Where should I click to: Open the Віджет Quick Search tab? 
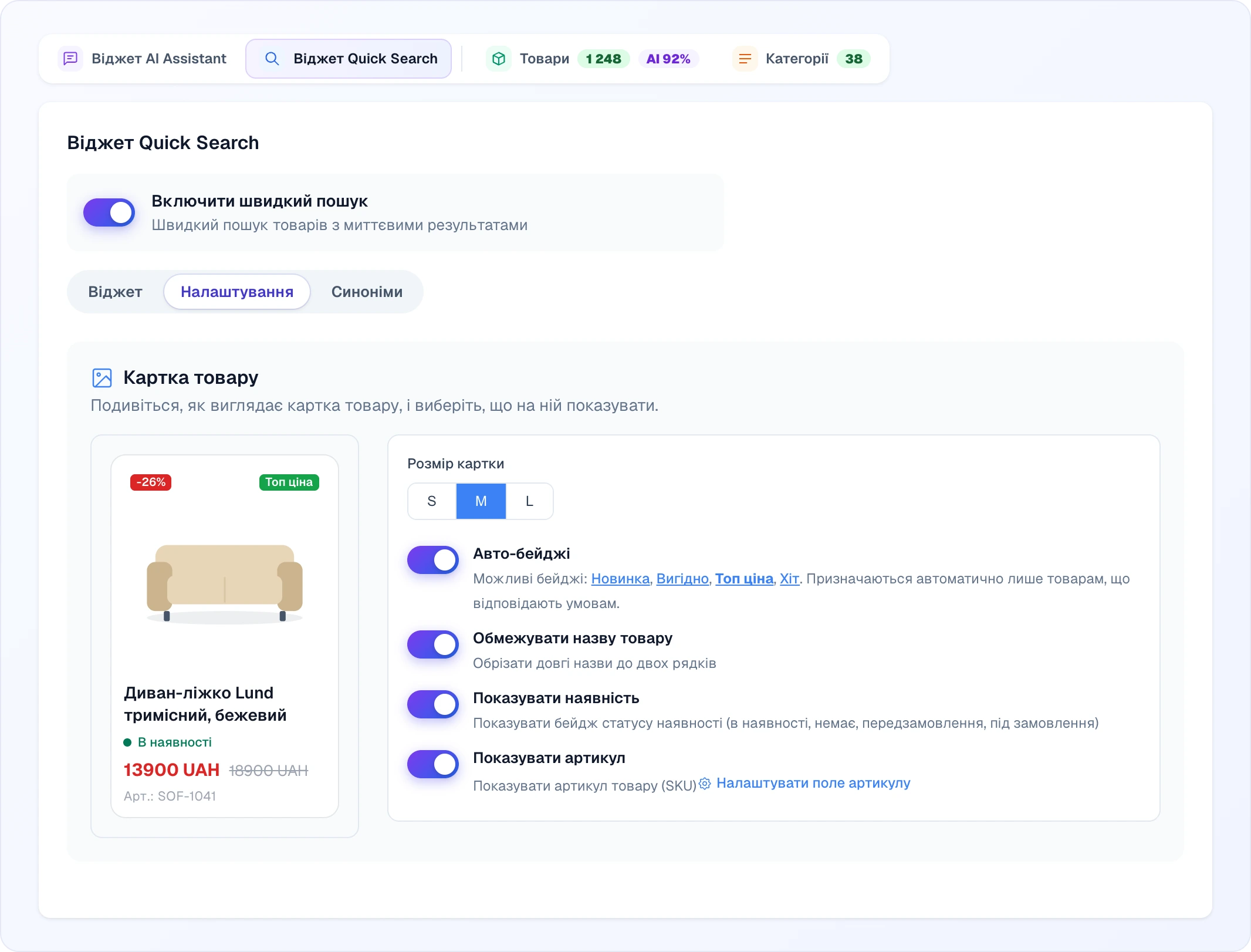[x=349, y=59]
